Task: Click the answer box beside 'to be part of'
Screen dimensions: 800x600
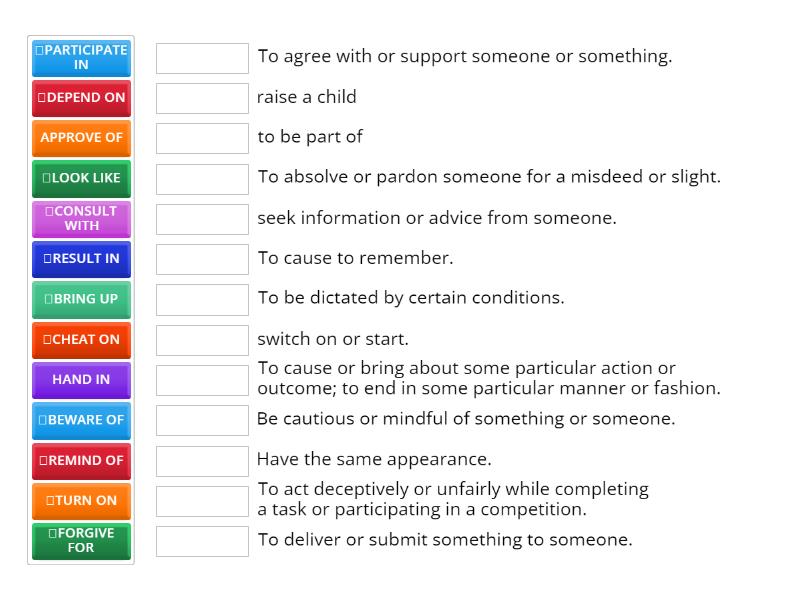Action: (x=202, y=137)
